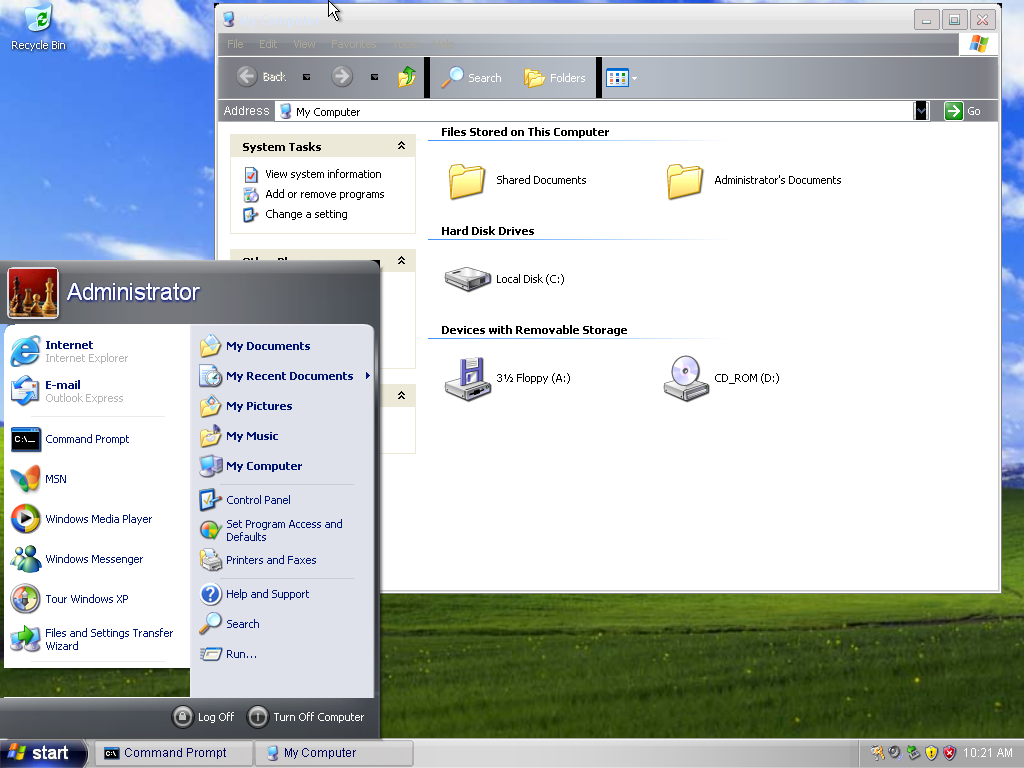Screen dimensions: 1024x768
Task: Click the My Computer address field
Action: pos(594,112)
